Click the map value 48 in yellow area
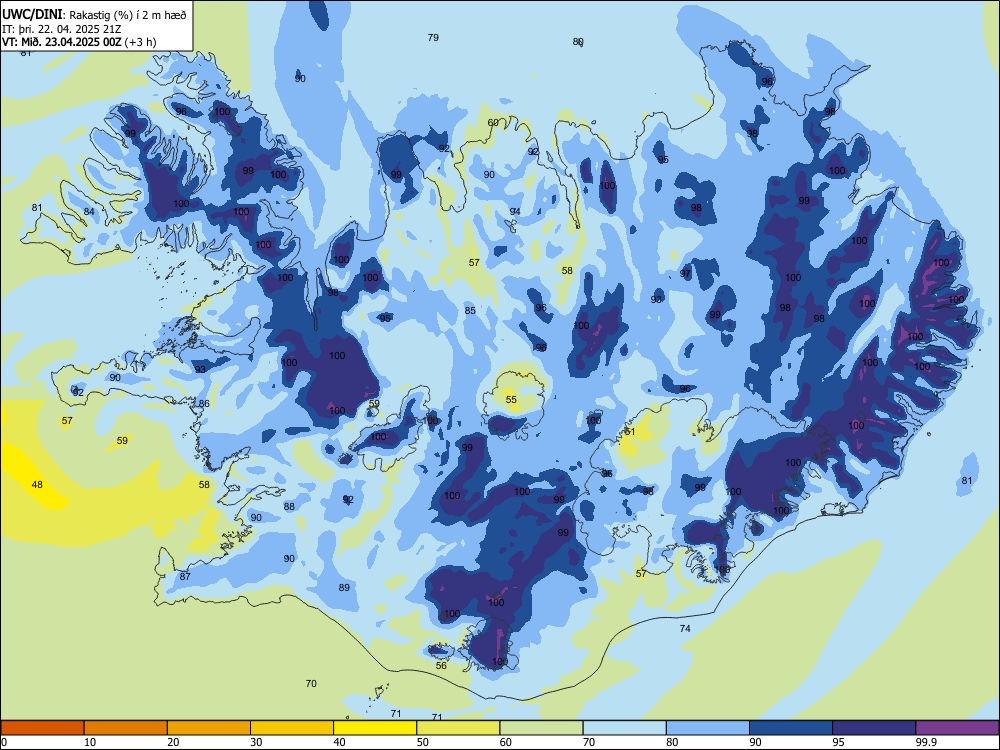Image resolution: width=1000 pixels, height=750 pixels. [x=37, y=485]
